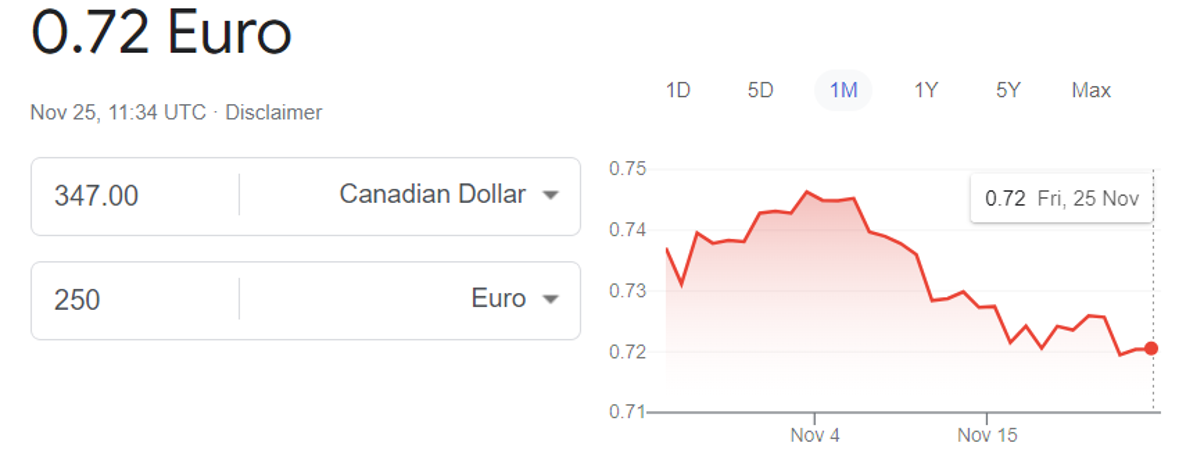The image size is (1204, 464).
Task: Open the Disclaimer link
Action: [x=273, y=113]
